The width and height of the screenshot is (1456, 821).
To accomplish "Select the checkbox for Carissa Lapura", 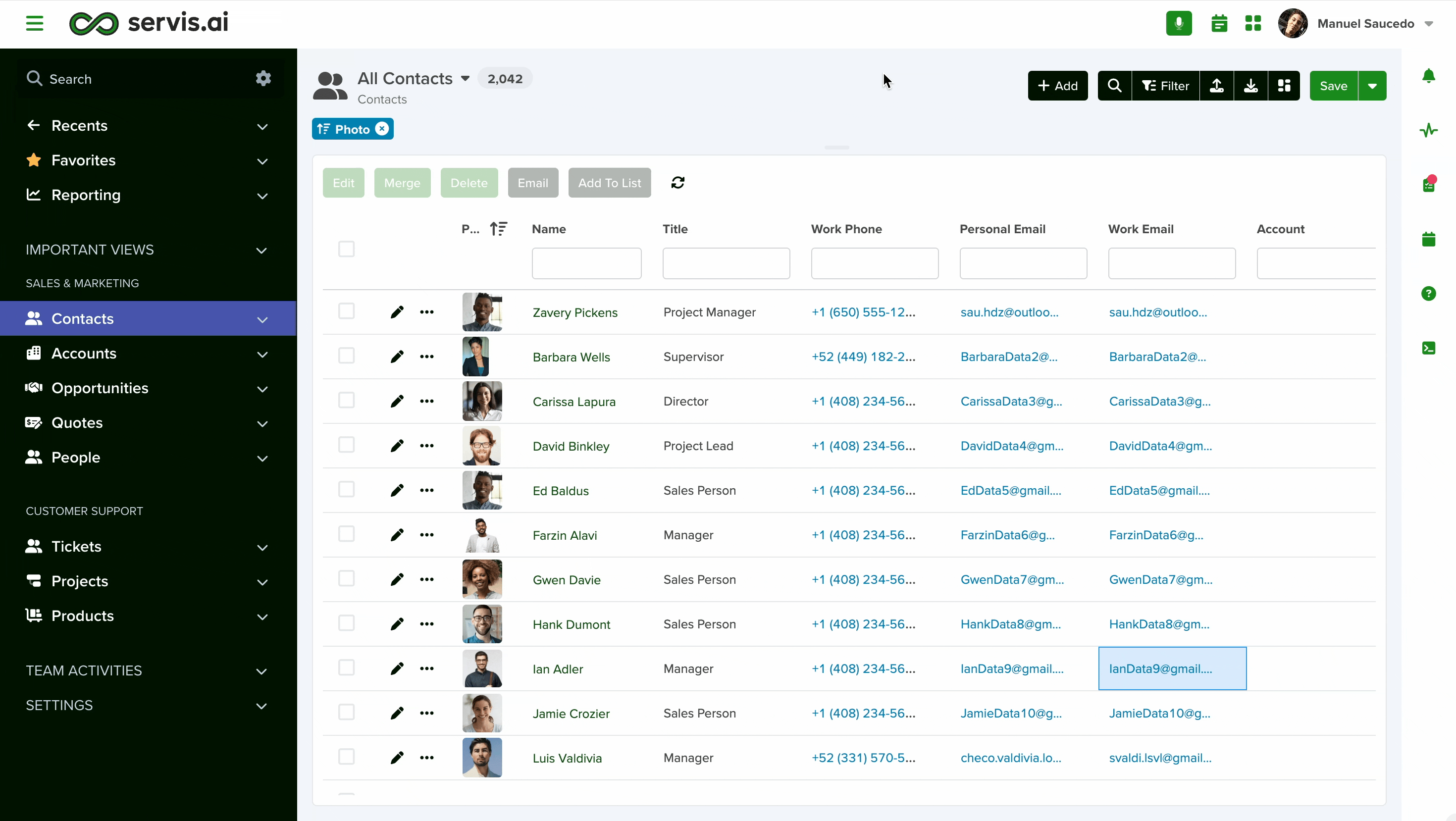I will (x=347, y=401).
